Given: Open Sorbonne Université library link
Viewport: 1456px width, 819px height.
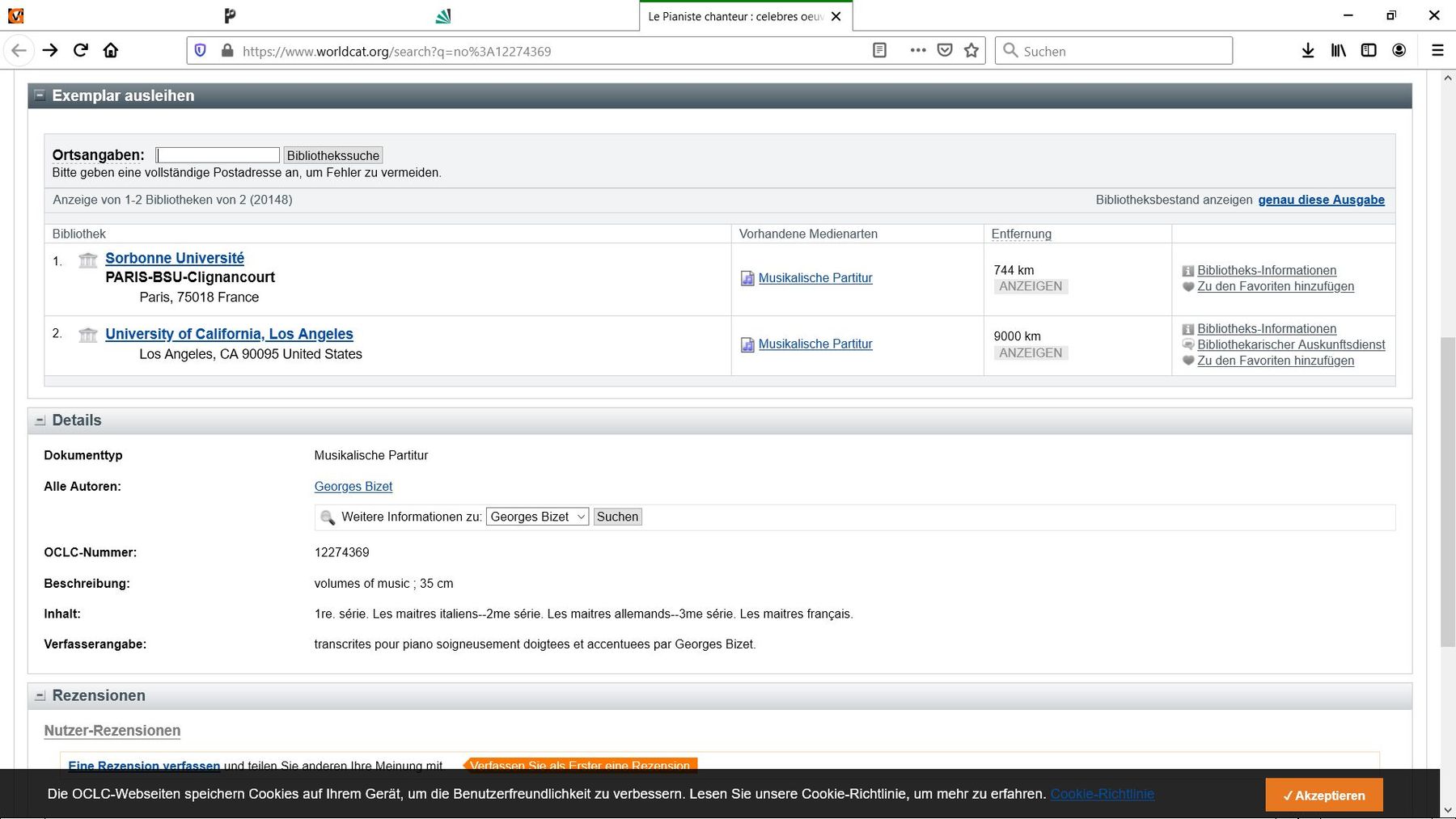Looking at the screenshot, I should tap(175, 258).
